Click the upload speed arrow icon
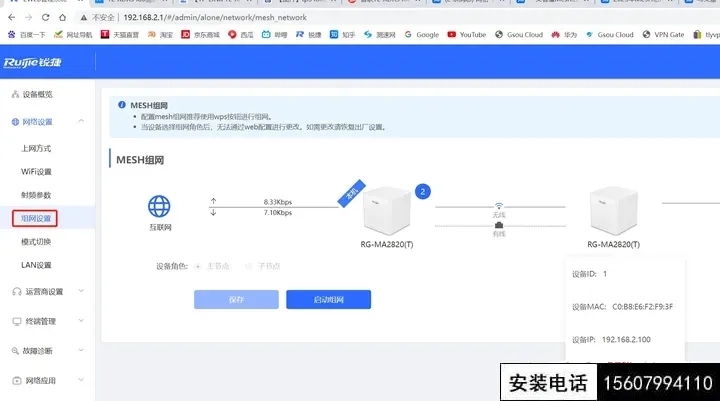The width and height of the screenshot is (720, 401). coord(213,201)
